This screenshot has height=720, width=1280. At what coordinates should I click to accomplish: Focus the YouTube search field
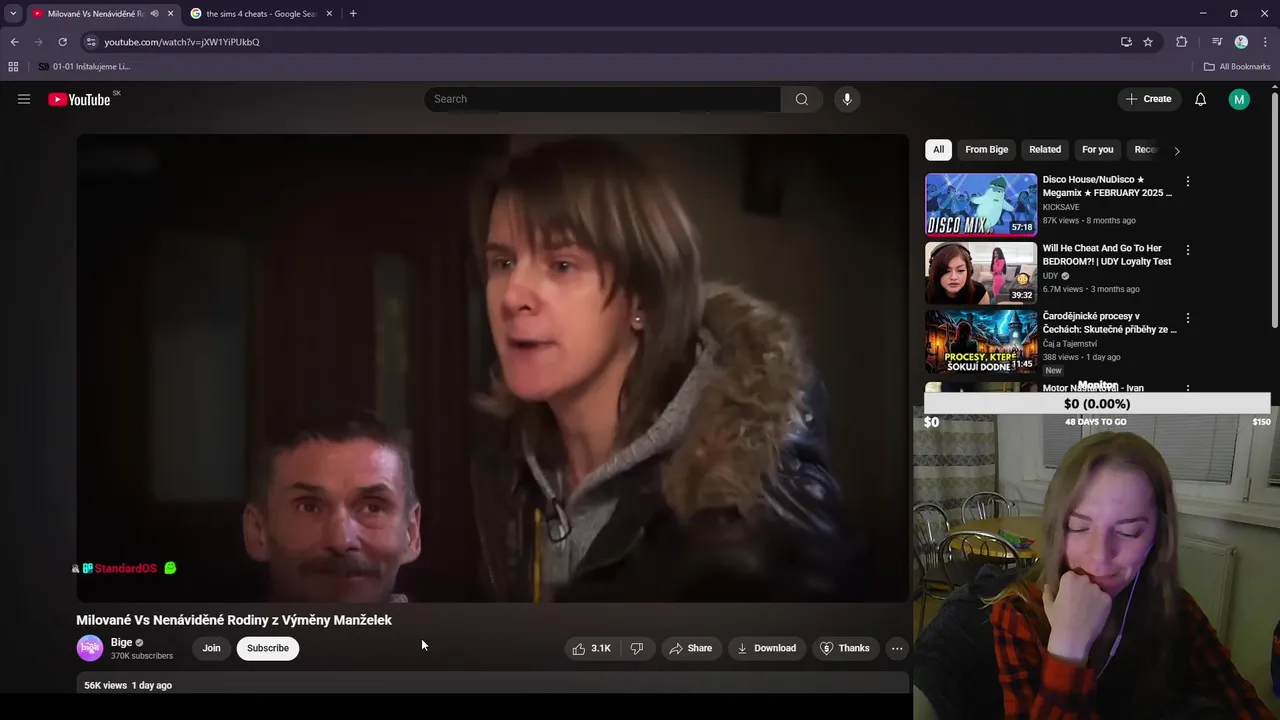pos(602,99)
